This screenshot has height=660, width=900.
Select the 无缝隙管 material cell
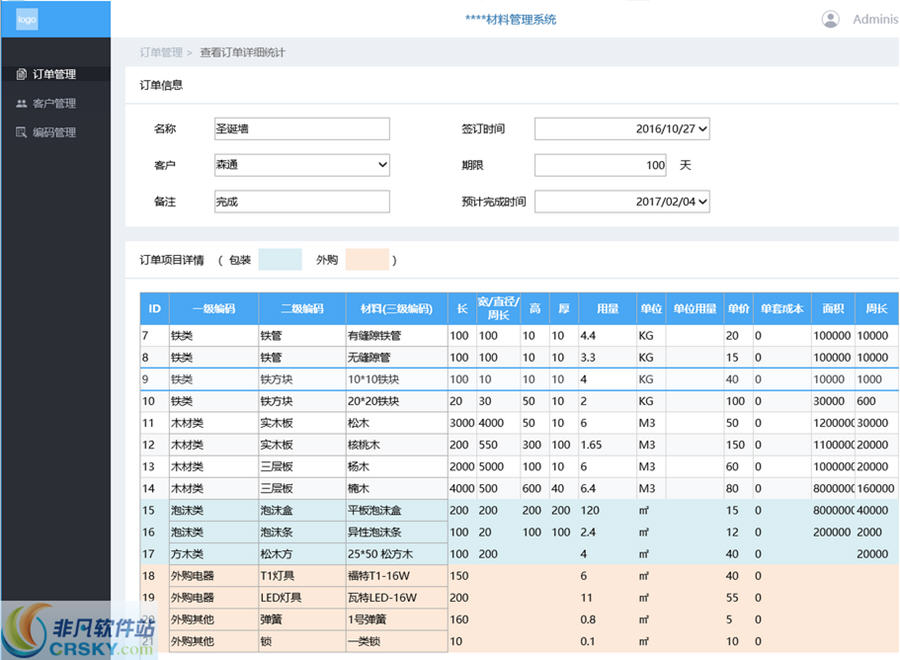pos(397,358)
